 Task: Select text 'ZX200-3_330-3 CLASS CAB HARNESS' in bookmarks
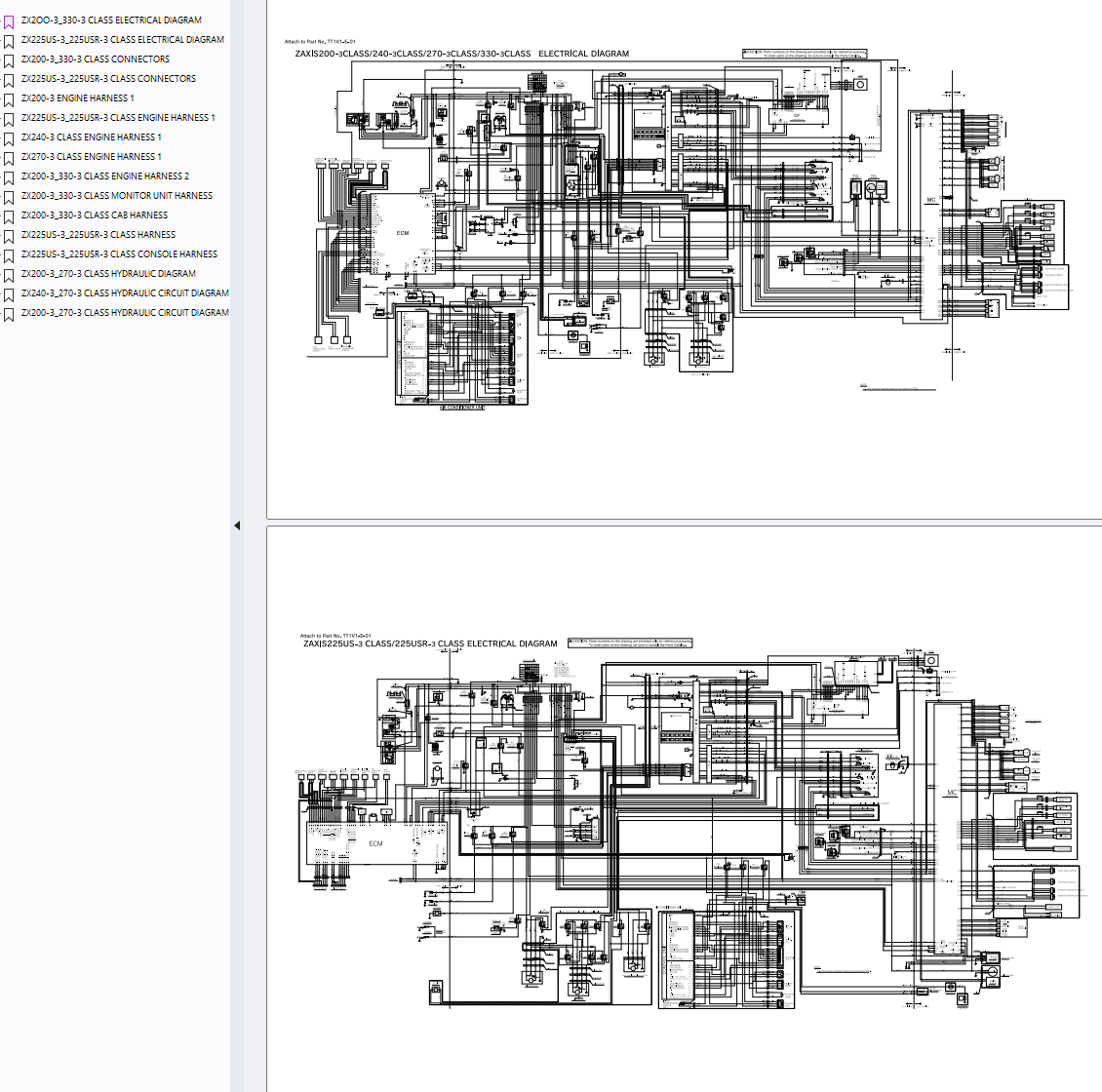tap(95, 215)
